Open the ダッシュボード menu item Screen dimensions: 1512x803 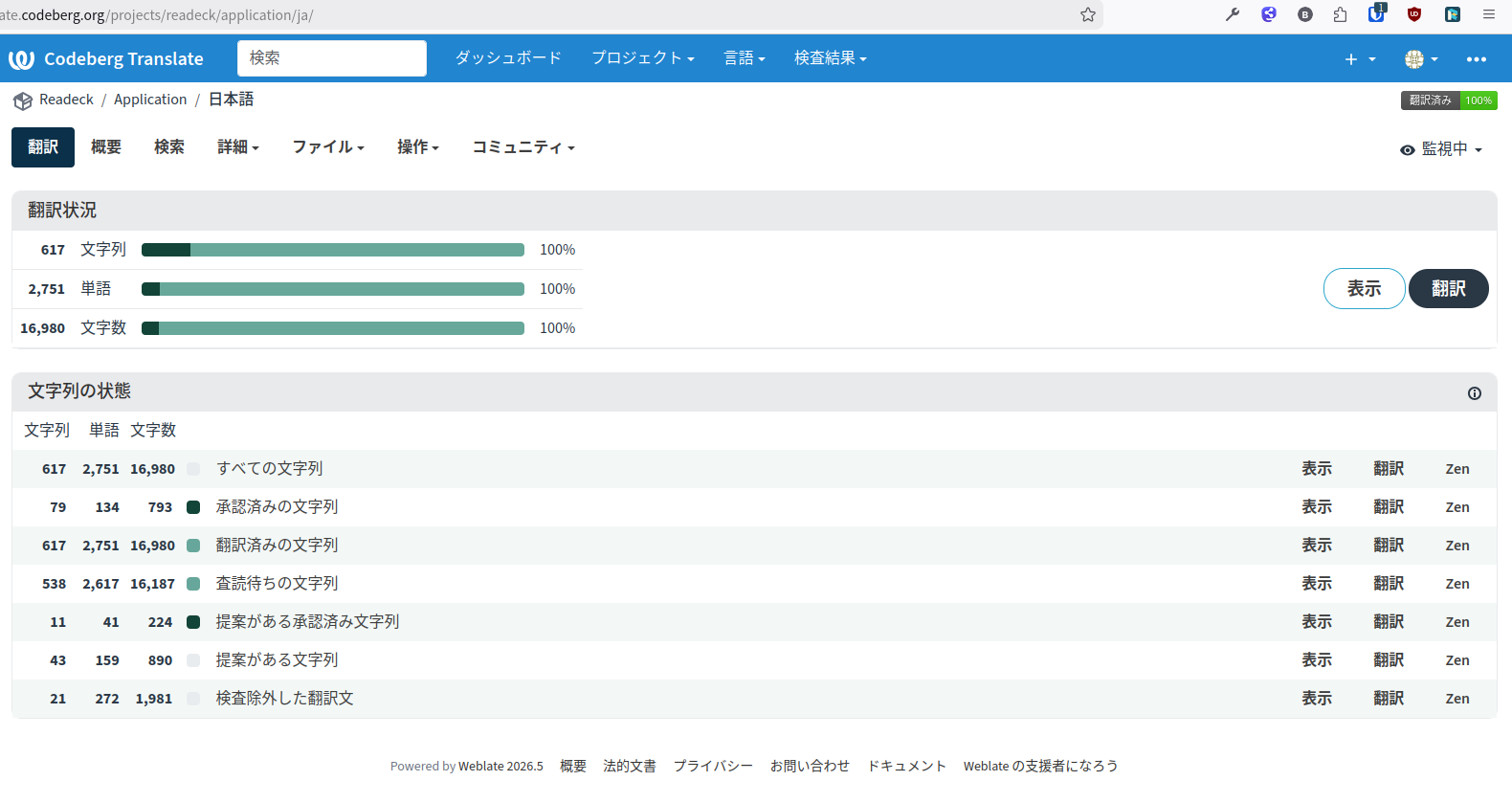tap(508, 58)
